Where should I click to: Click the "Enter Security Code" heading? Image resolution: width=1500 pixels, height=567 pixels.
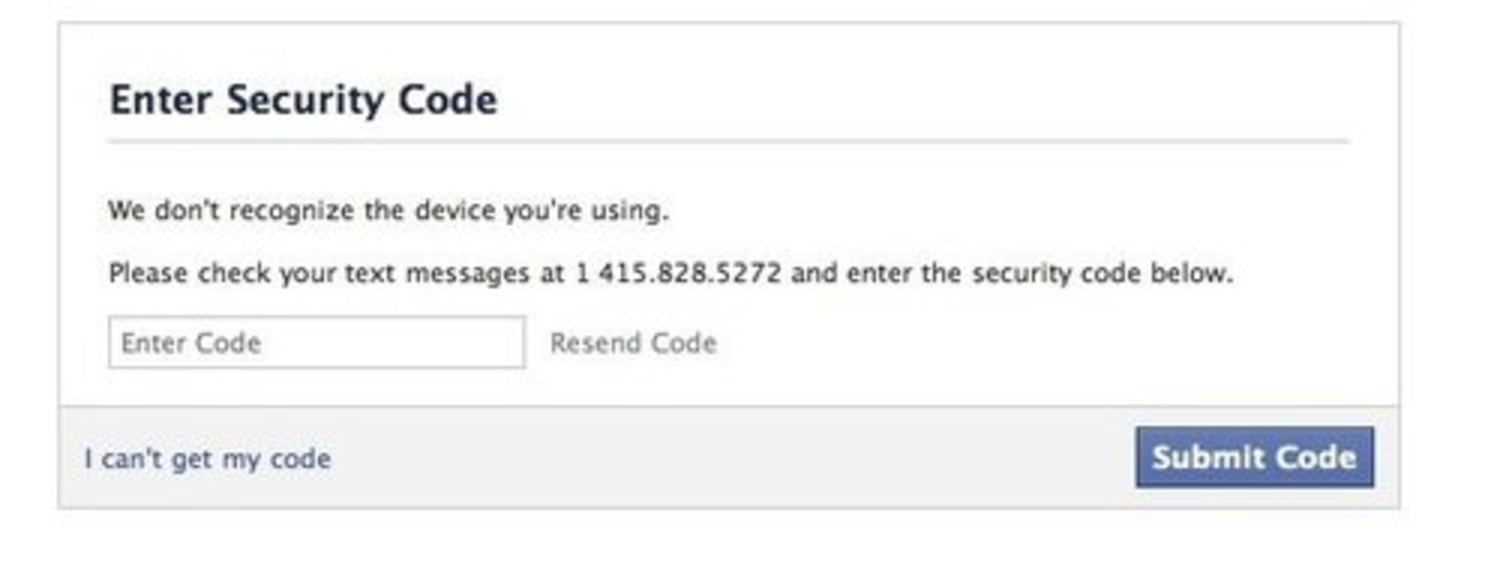pos(302,100)
